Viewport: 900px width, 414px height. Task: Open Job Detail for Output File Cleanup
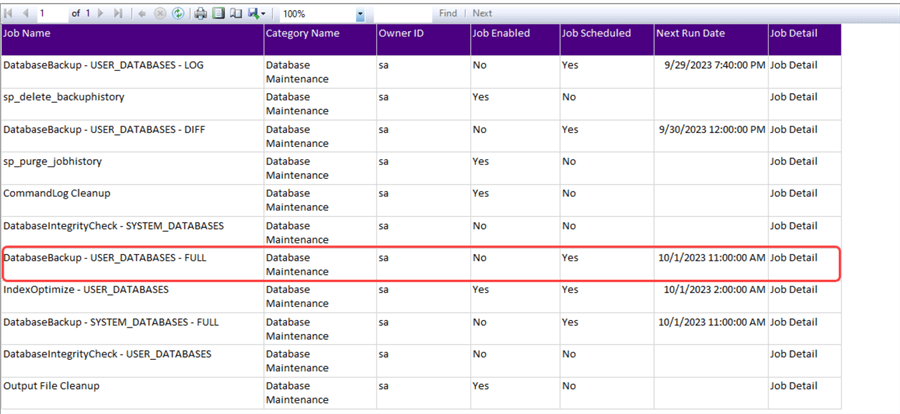[793, 385]
